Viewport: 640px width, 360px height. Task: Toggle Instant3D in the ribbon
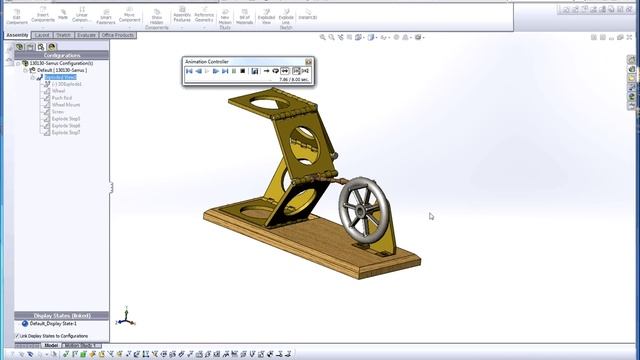[x=308, y=14]
